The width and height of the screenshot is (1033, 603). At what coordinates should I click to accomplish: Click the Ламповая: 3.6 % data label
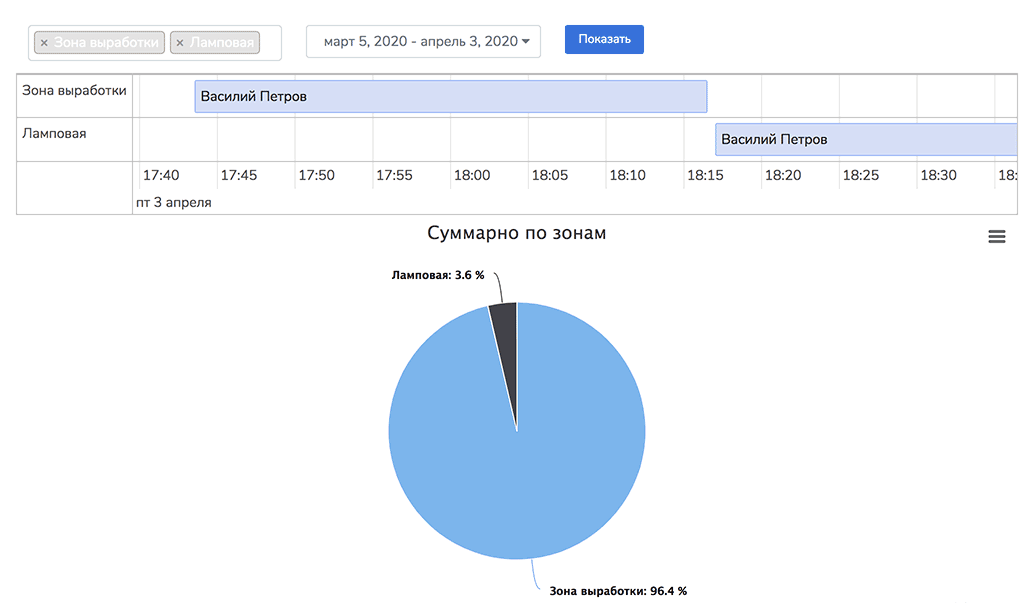(x=437, y=274)
